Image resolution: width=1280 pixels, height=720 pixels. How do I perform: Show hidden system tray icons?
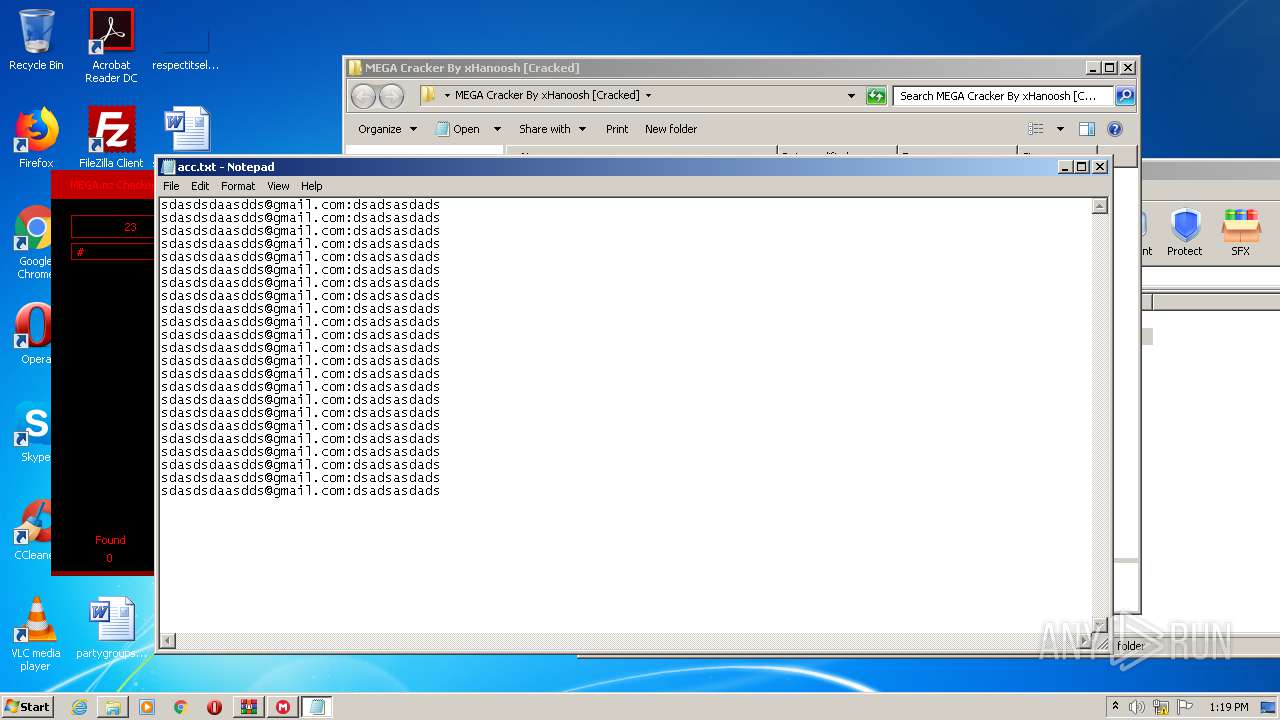pos(1115,707)
